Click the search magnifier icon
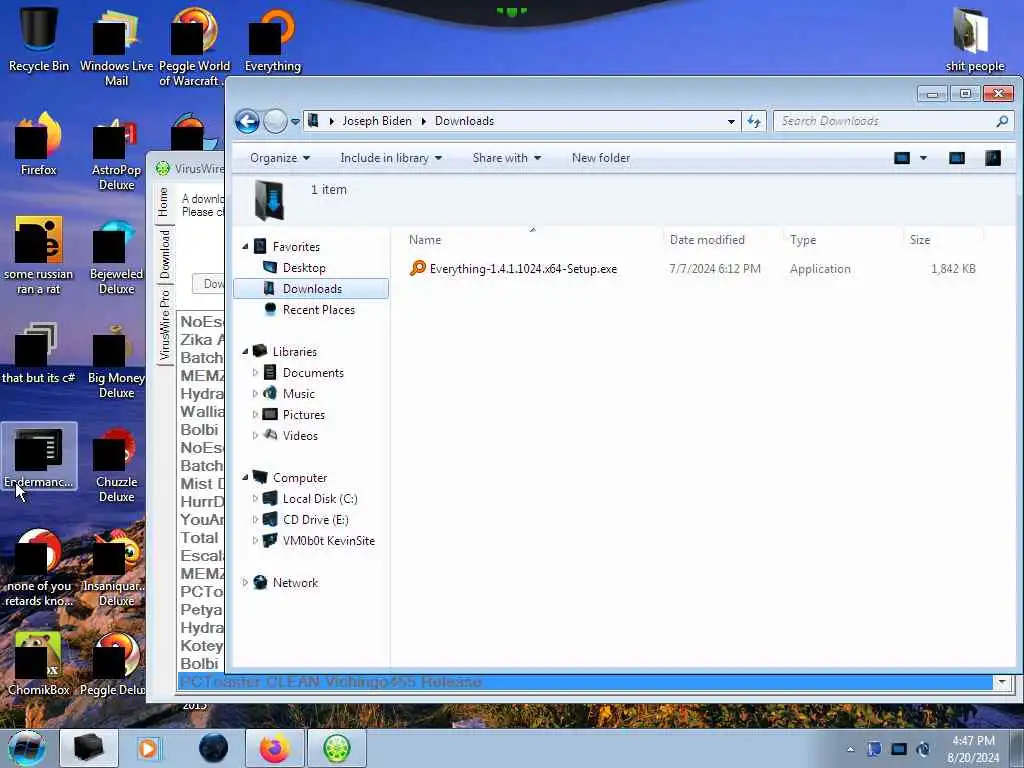The image size is (1024, 768). 1002,121
